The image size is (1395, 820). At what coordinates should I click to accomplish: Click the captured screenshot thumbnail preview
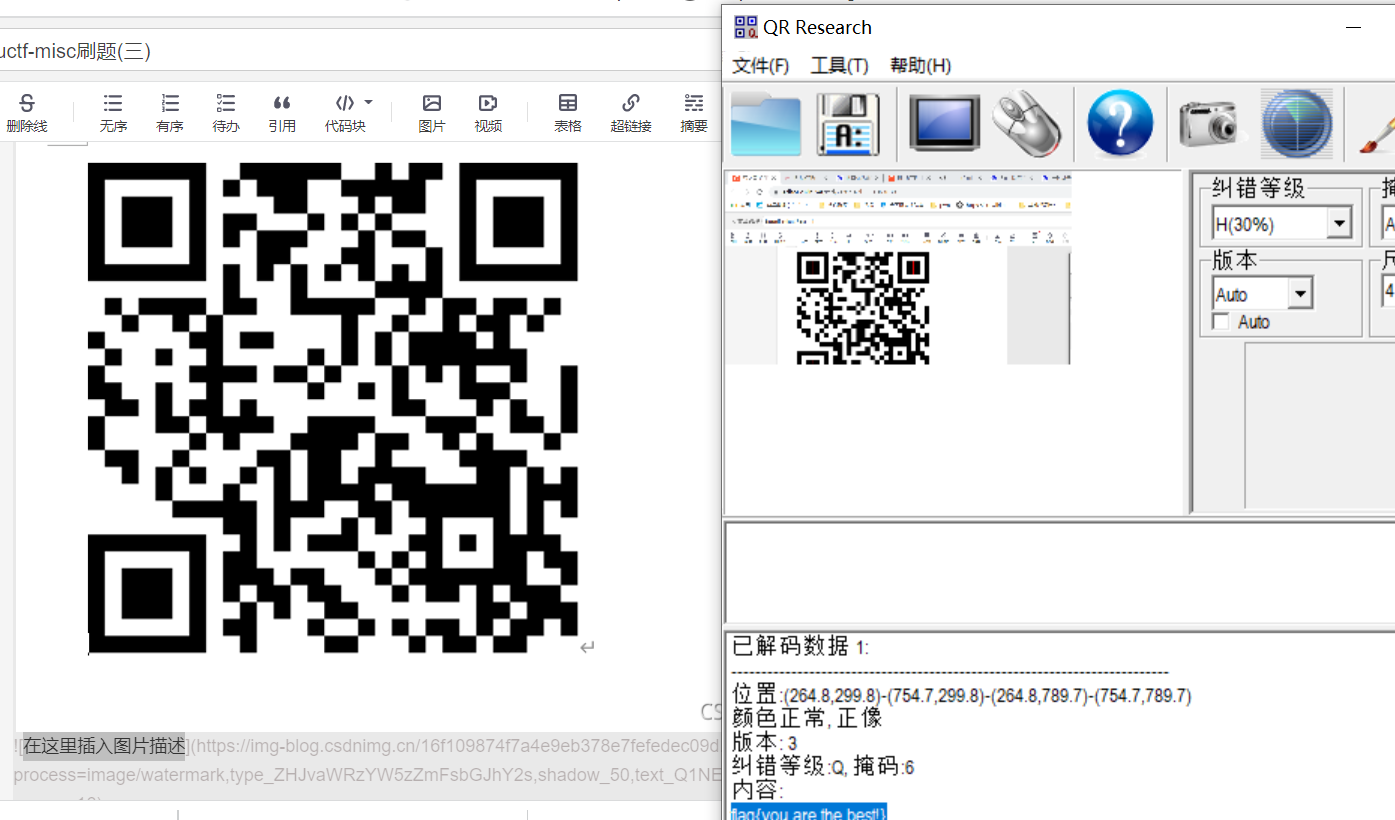[x=898, y=268]
